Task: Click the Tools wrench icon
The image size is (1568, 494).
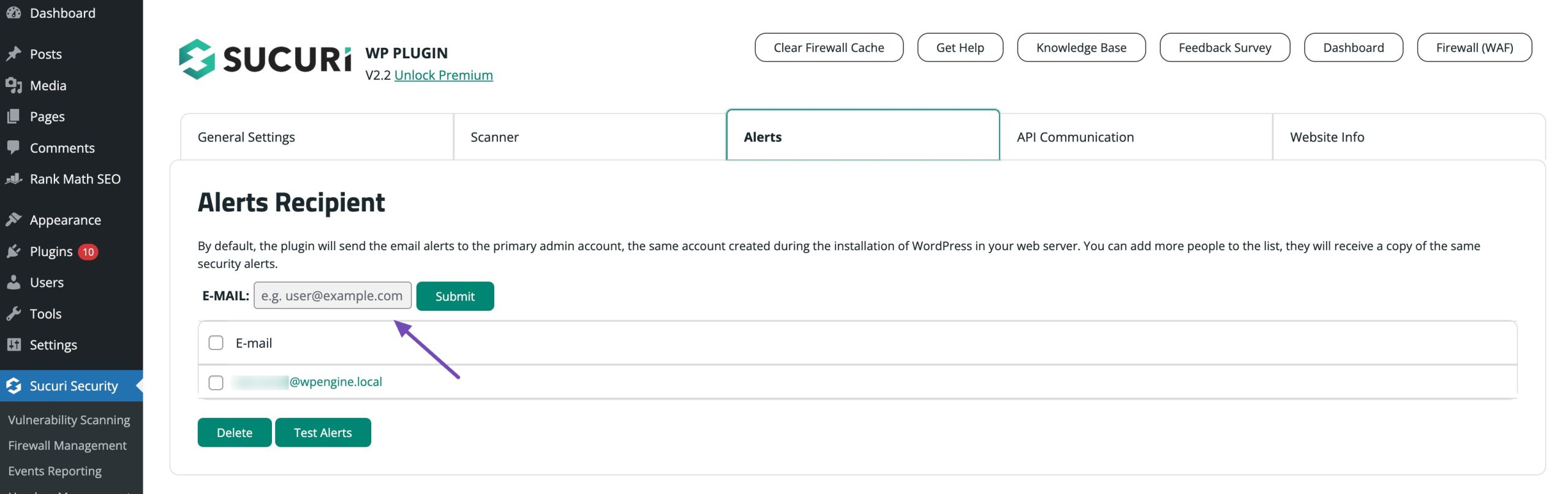Action: pos(13,314)
